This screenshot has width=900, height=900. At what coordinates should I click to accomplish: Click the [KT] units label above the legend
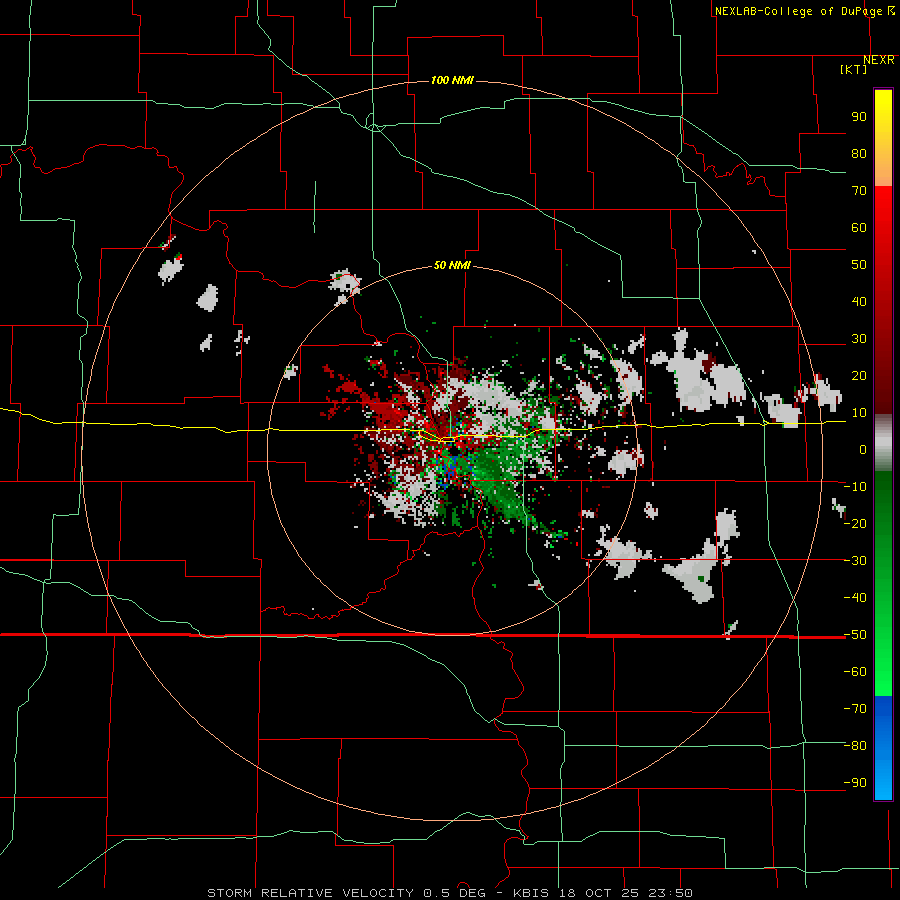coord(854,69)
